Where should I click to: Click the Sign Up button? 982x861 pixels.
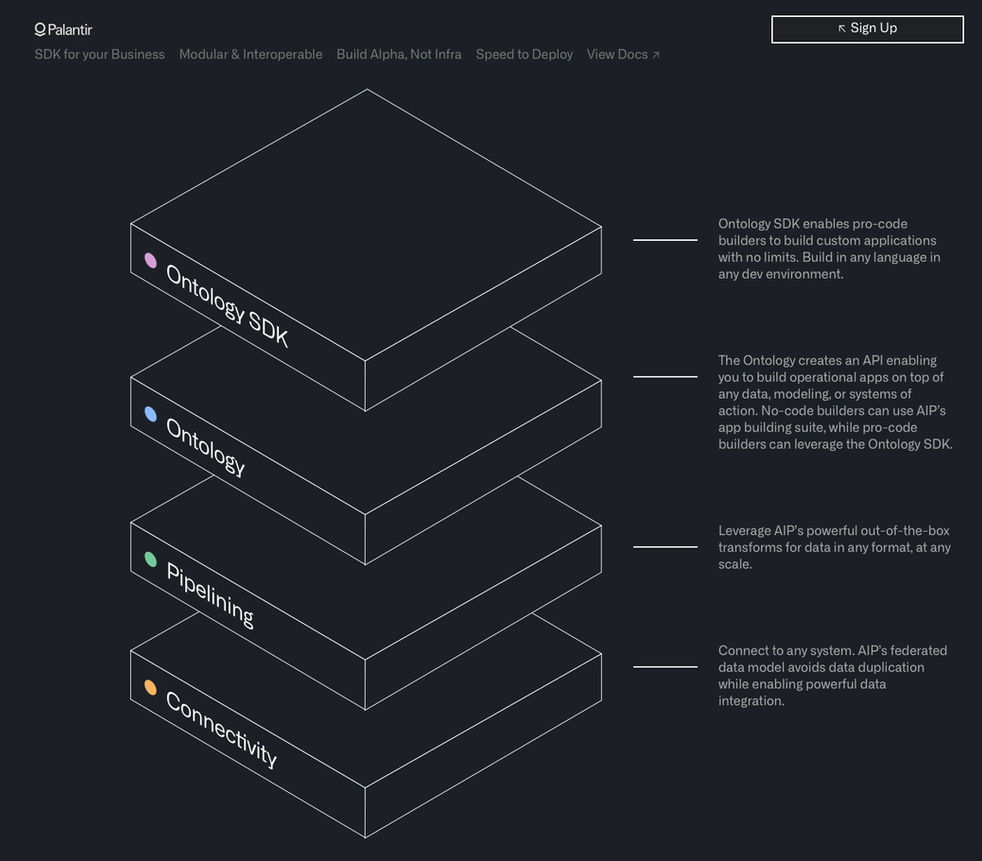[x=867, y=29]
